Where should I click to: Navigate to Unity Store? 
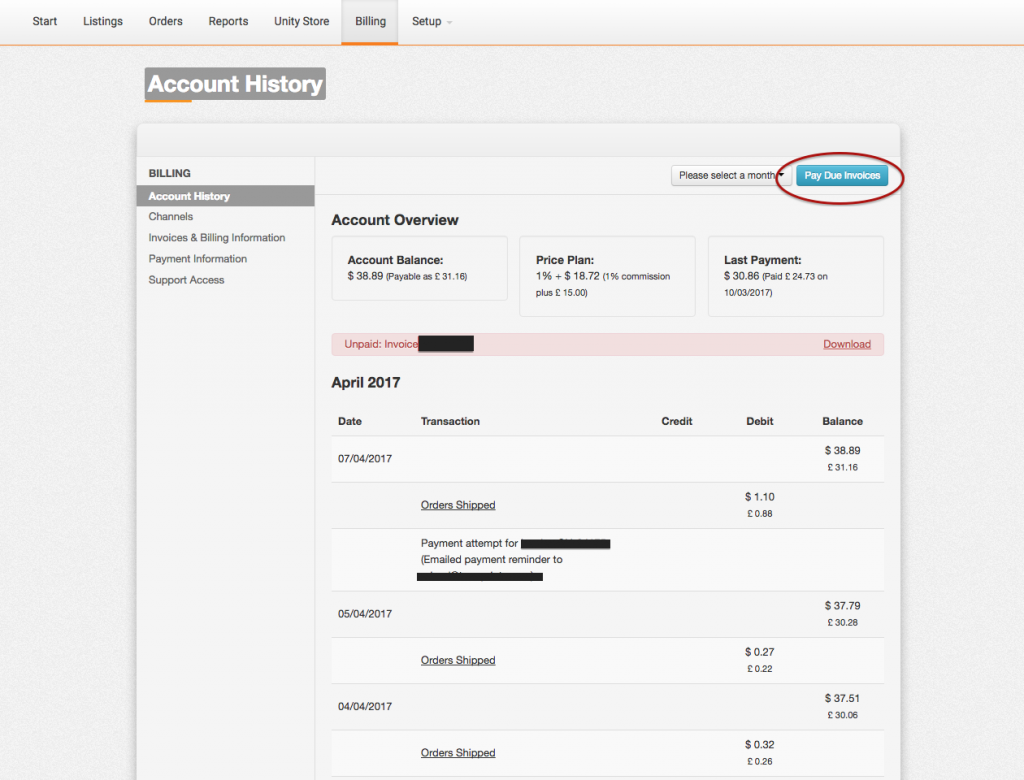(301, 21)
